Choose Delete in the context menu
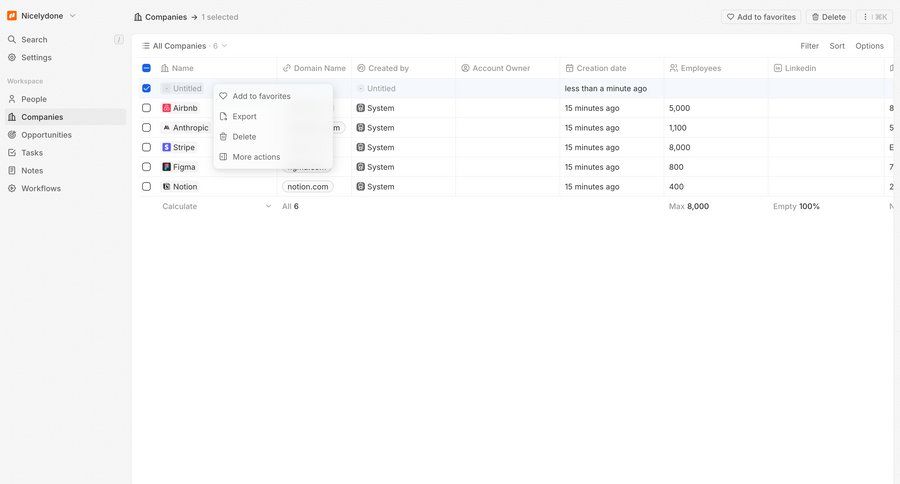Viewport: 900px width, 484px height. [273, 137]
